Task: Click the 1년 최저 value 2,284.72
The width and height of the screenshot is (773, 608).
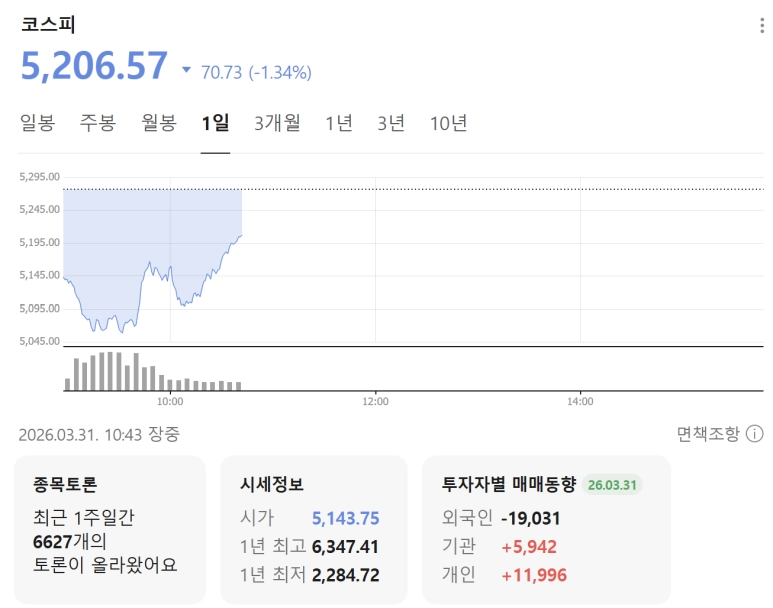Action: click(346, 575)
